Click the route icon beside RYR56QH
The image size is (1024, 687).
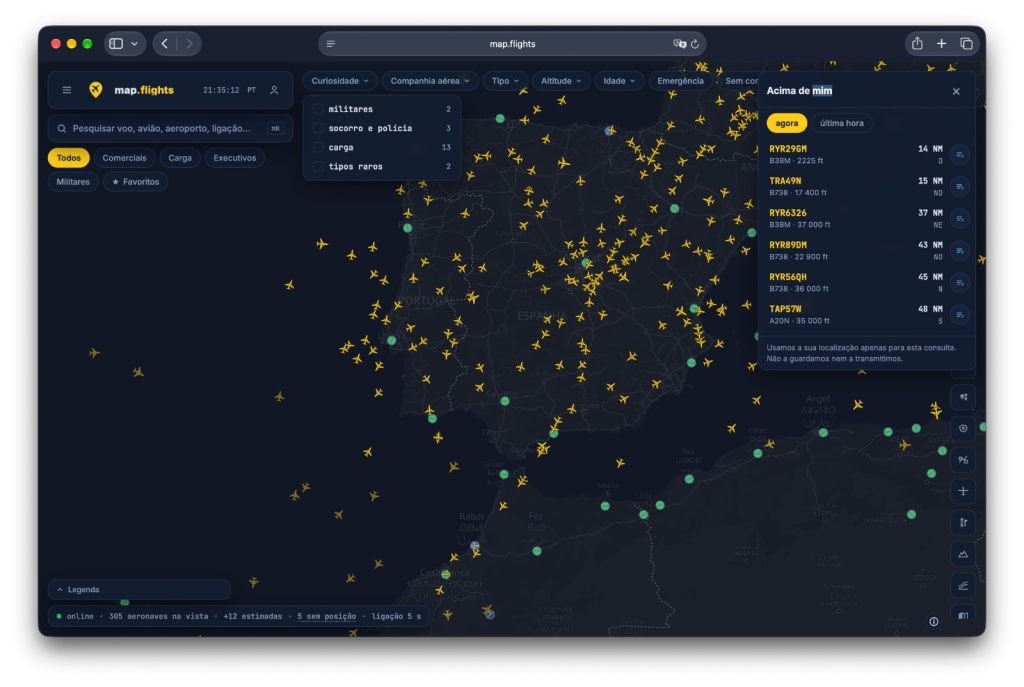click(959, 283)
